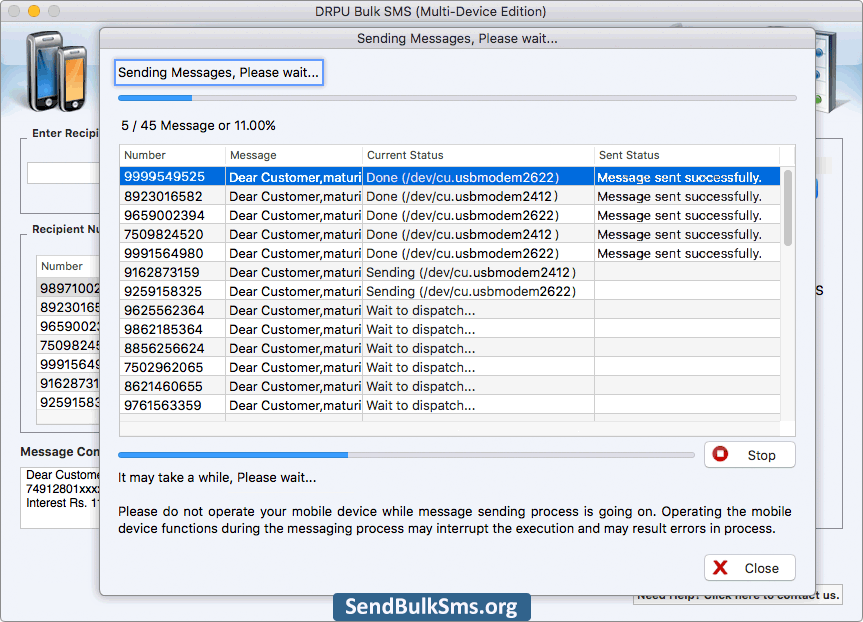Select row with number 8856256624
The image size is (863, 622).
click(450, 348)
